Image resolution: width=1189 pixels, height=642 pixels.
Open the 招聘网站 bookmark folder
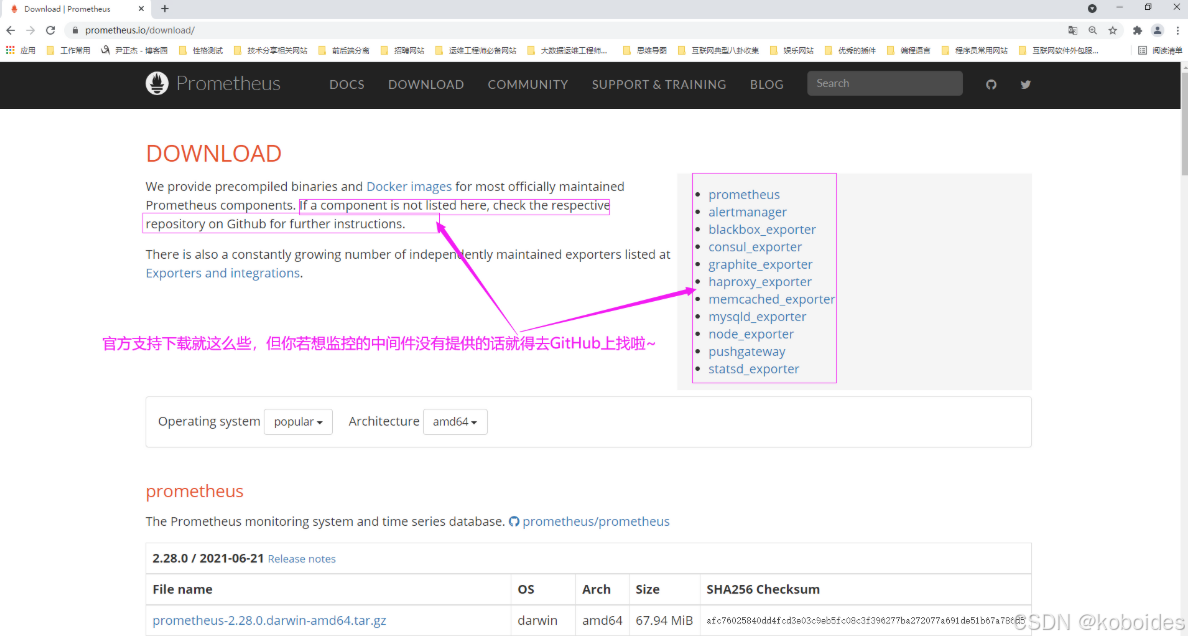(403, 51)
